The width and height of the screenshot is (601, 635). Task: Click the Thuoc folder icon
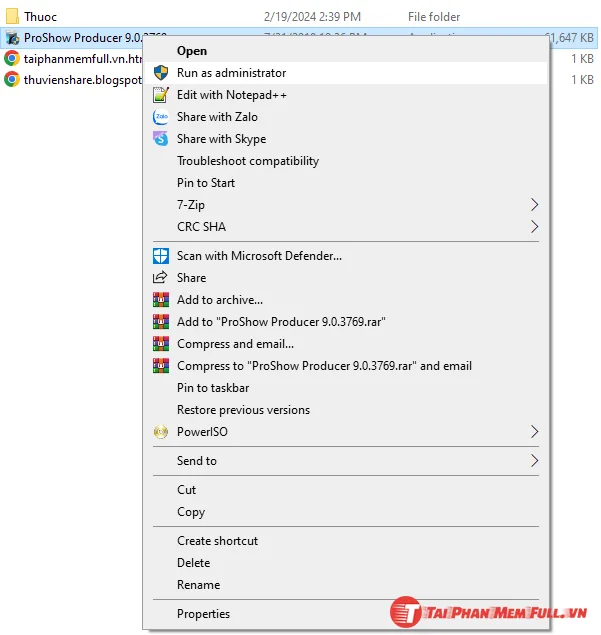click(12, 17)
